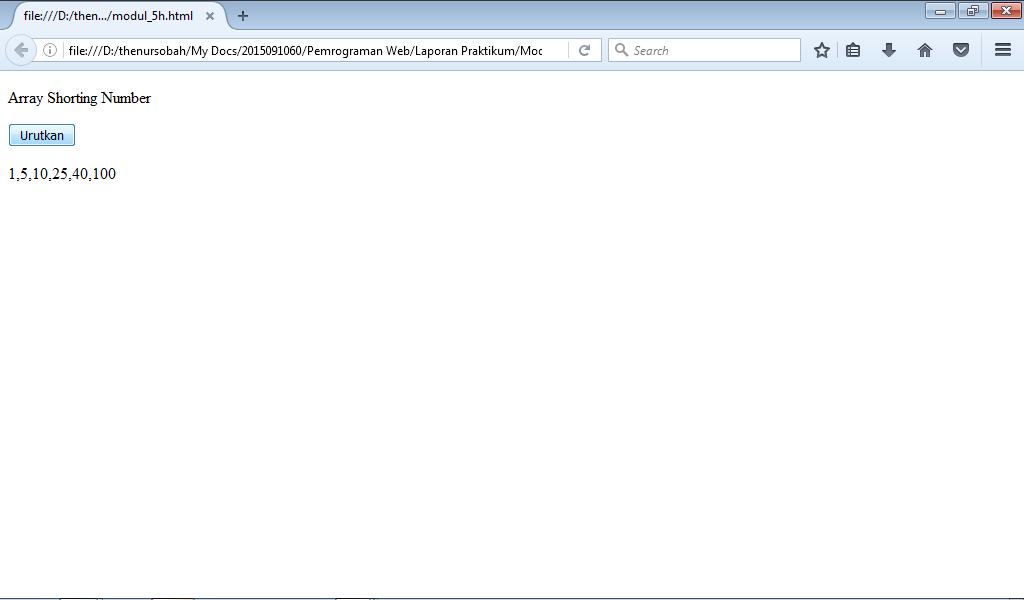Image resolution: width=1024 pixels, height=600 pixels.
Task: Close the modul_5h.html tab
Action: coord(209,16)
